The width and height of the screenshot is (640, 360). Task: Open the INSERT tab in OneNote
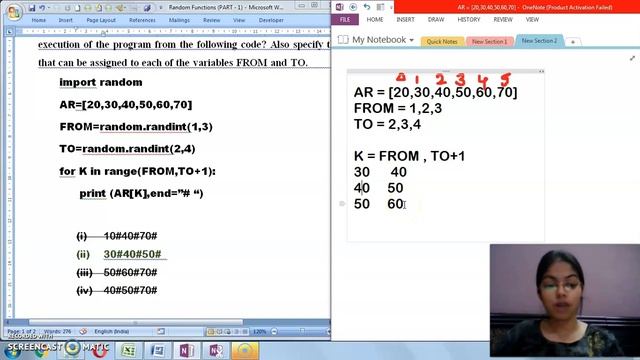pos(405,20)
